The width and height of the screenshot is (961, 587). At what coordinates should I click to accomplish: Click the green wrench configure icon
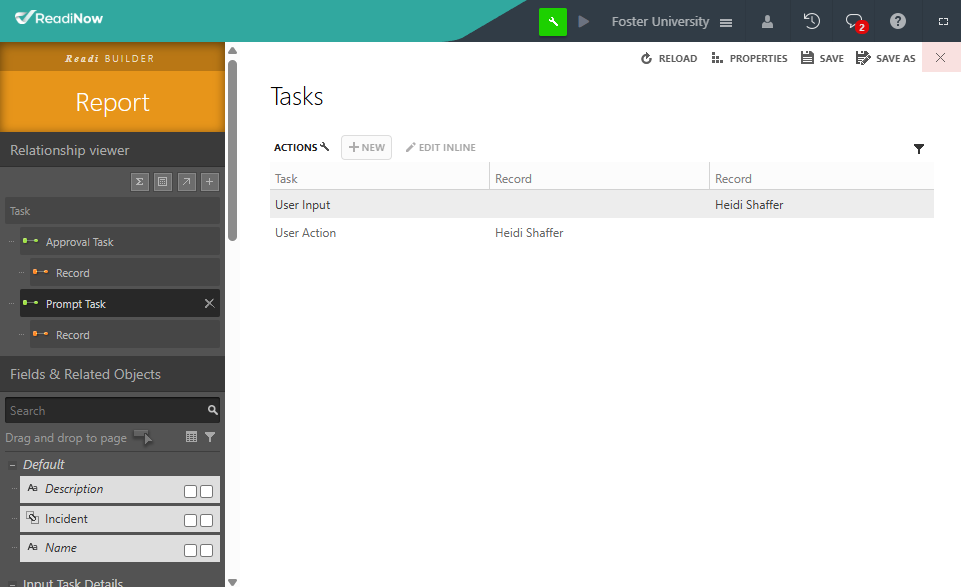point(552,21)
